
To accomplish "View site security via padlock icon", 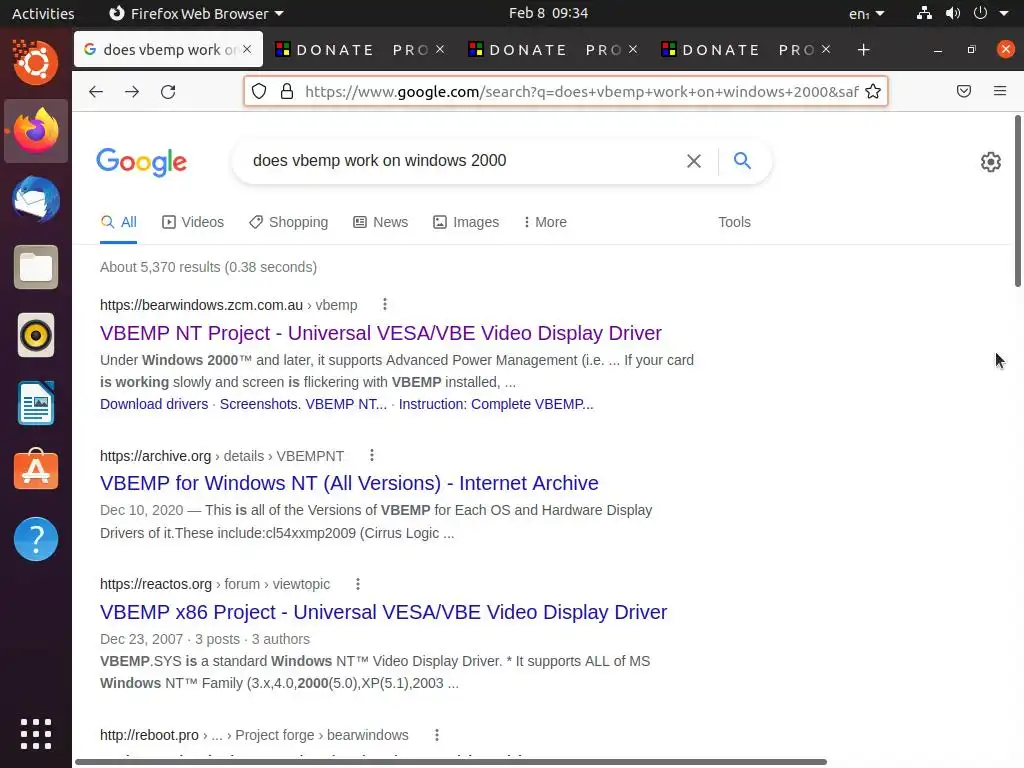I will point(287,91).
